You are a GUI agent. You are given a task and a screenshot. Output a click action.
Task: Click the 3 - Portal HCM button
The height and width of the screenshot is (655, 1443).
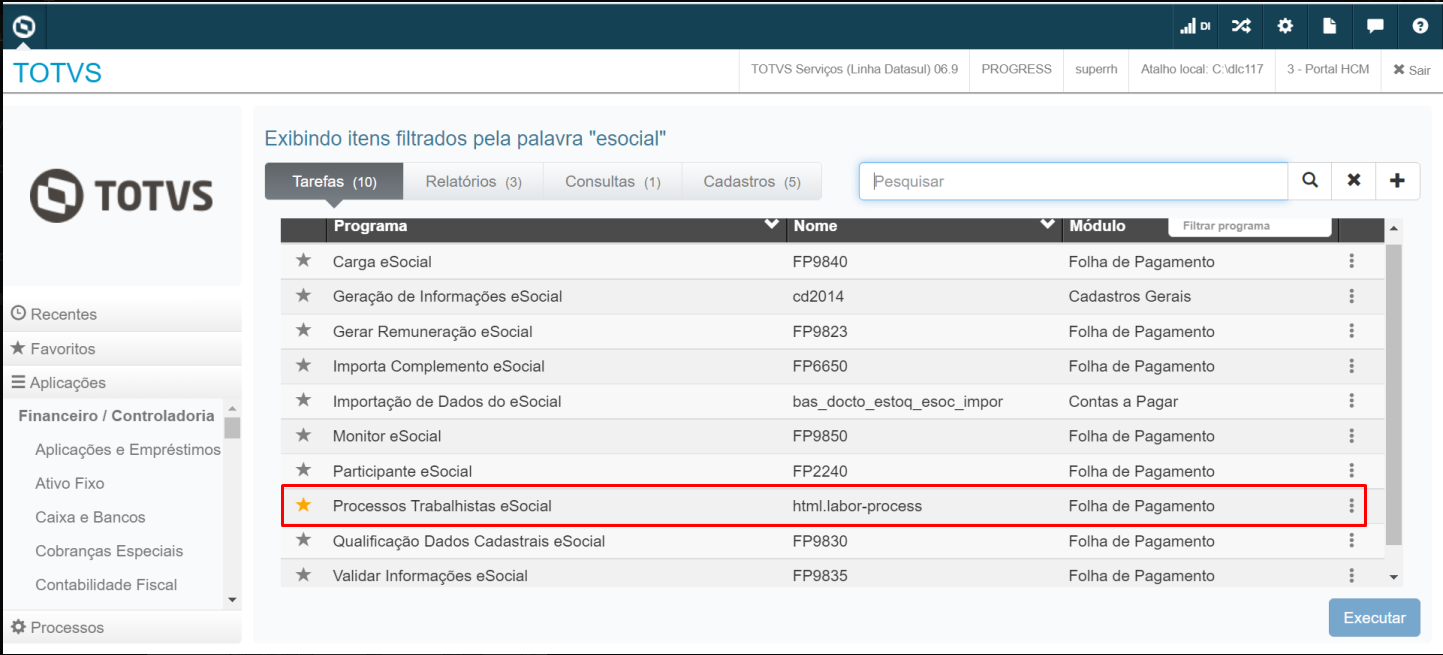point(1328,70)
